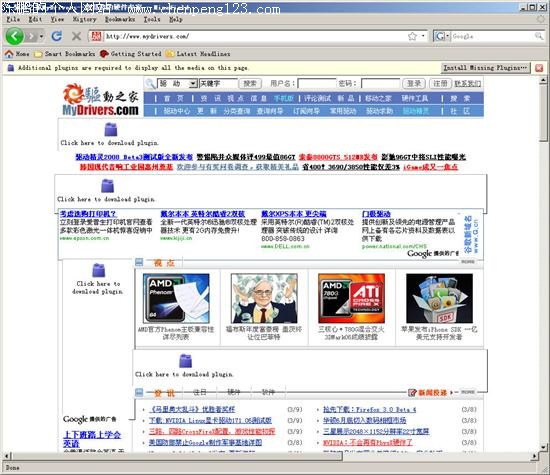
Task: Click the site search submit button
Action: tap(250, 83)
